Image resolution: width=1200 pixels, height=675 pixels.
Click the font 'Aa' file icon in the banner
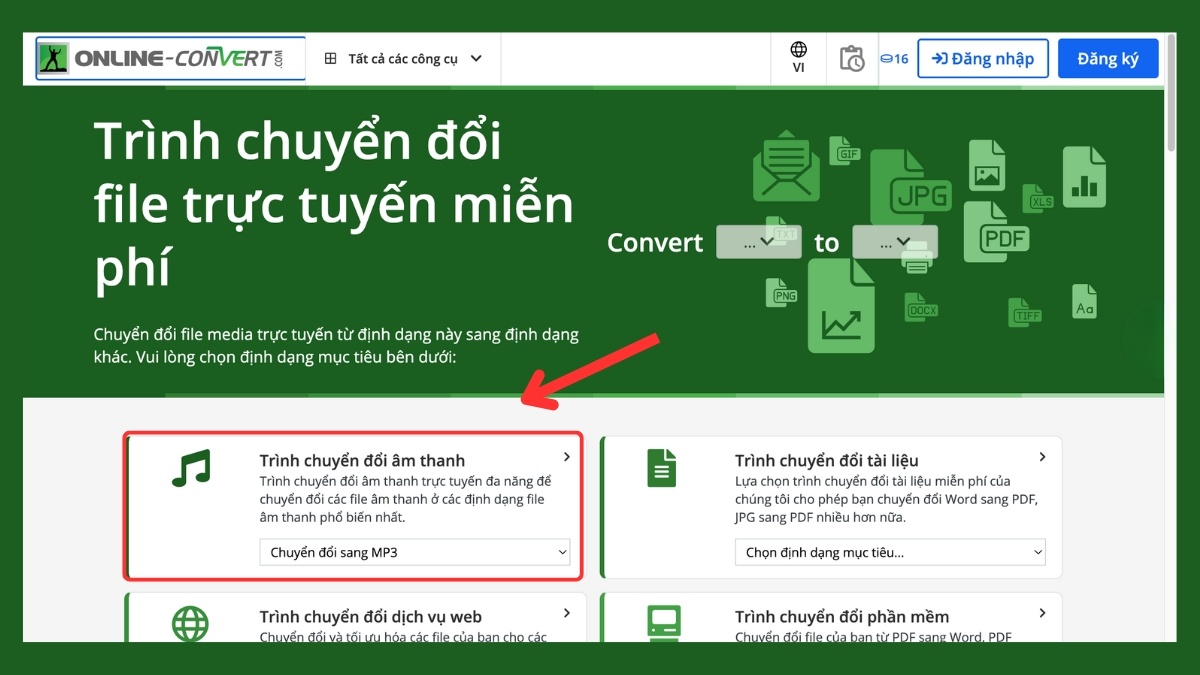(1086, 301)
